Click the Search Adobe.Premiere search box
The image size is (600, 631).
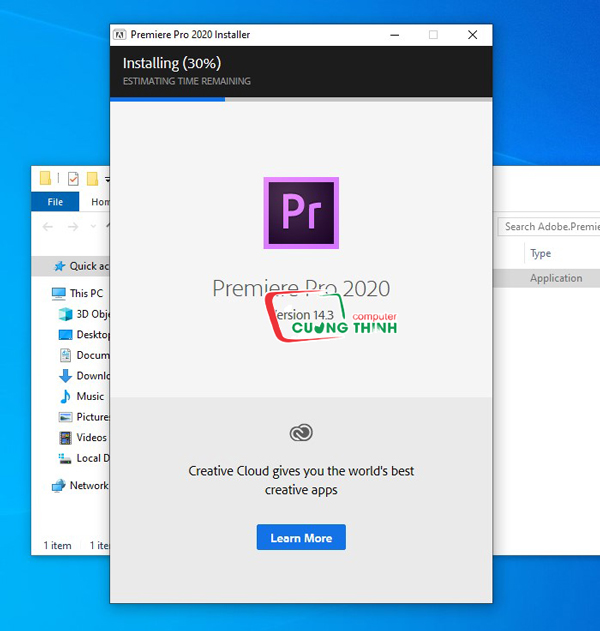(x=549, y=227)
